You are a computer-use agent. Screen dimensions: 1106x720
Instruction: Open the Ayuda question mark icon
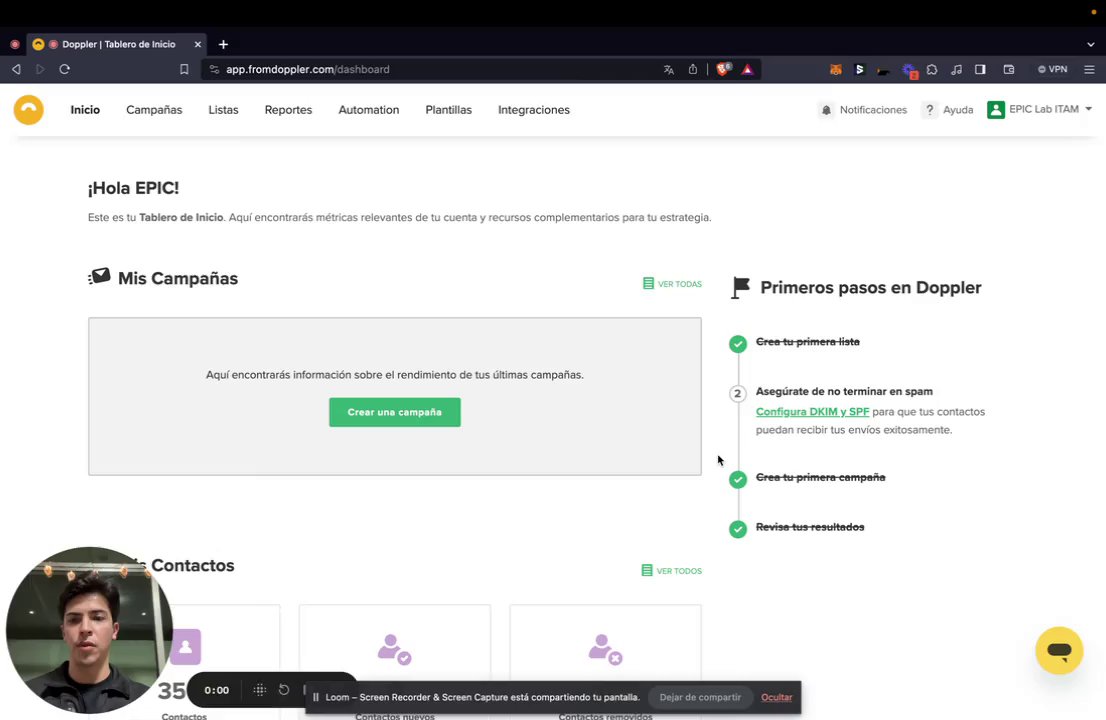click(x=930, y=110)
